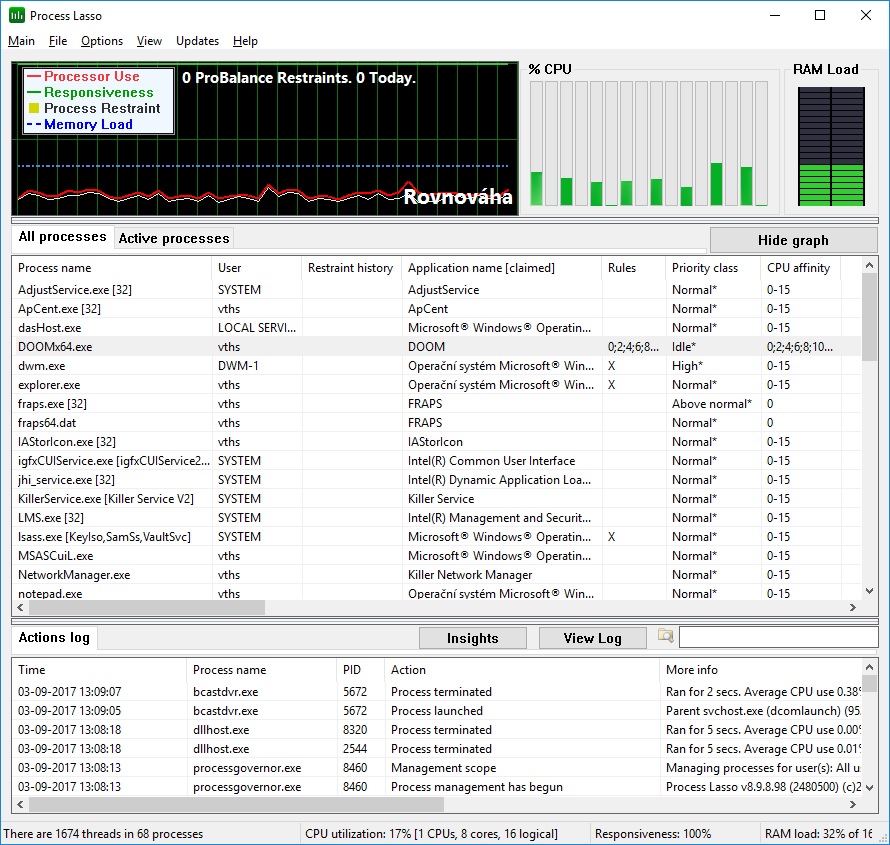The height and width of the screenshot is (845, 890).
Task: Click the Process Lasso title bar icon
Action: 17,15
